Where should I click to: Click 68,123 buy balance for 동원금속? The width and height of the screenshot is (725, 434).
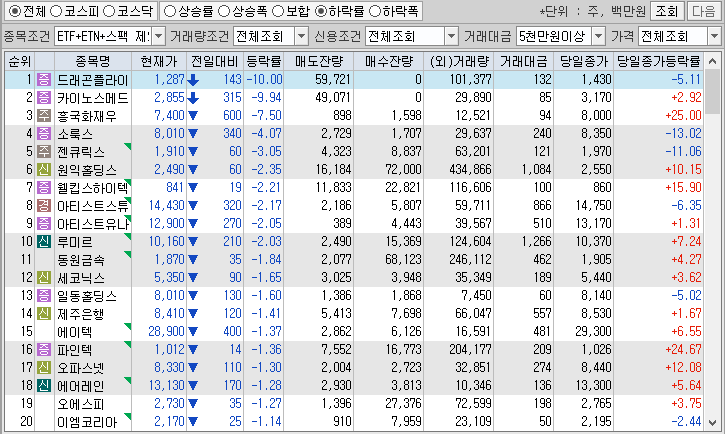[403, 260]
